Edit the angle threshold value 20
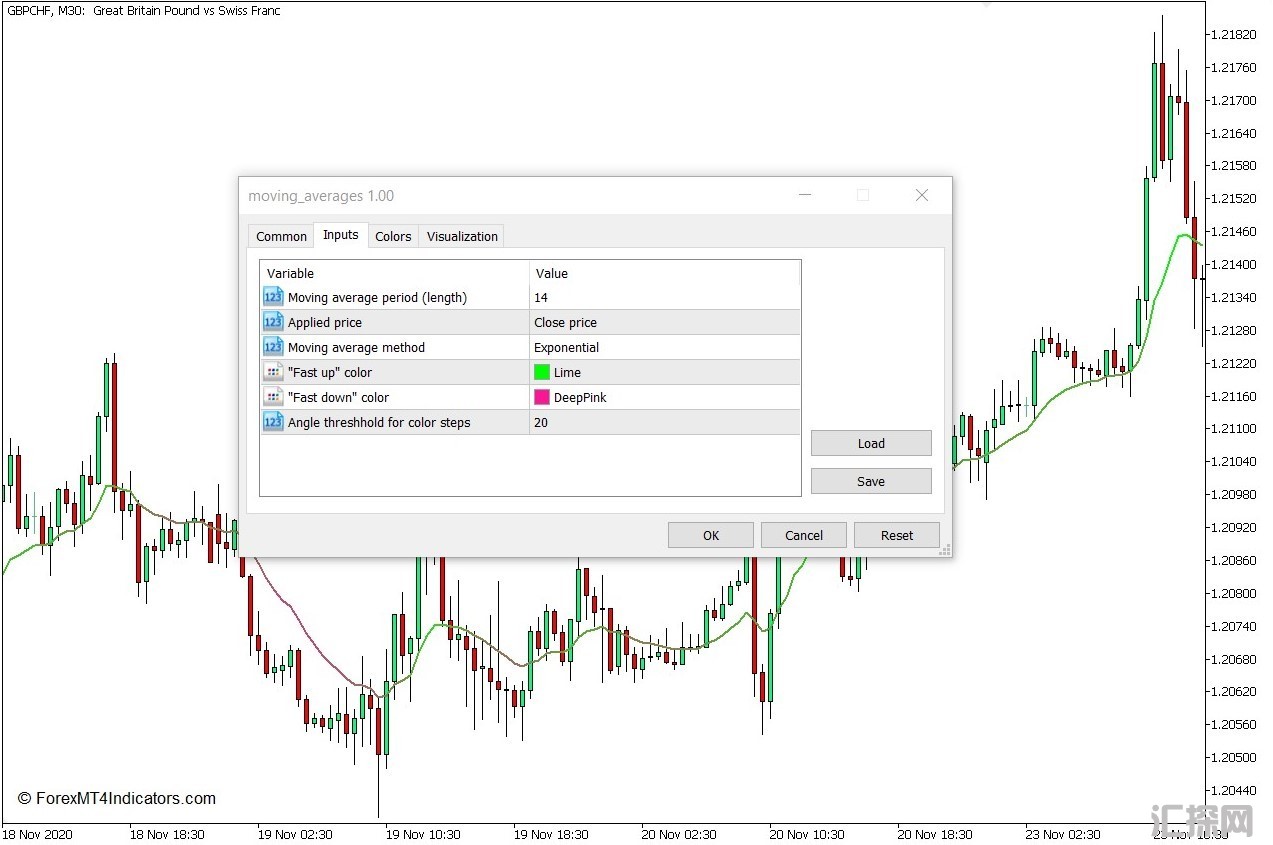 click(x=665, y=422)
